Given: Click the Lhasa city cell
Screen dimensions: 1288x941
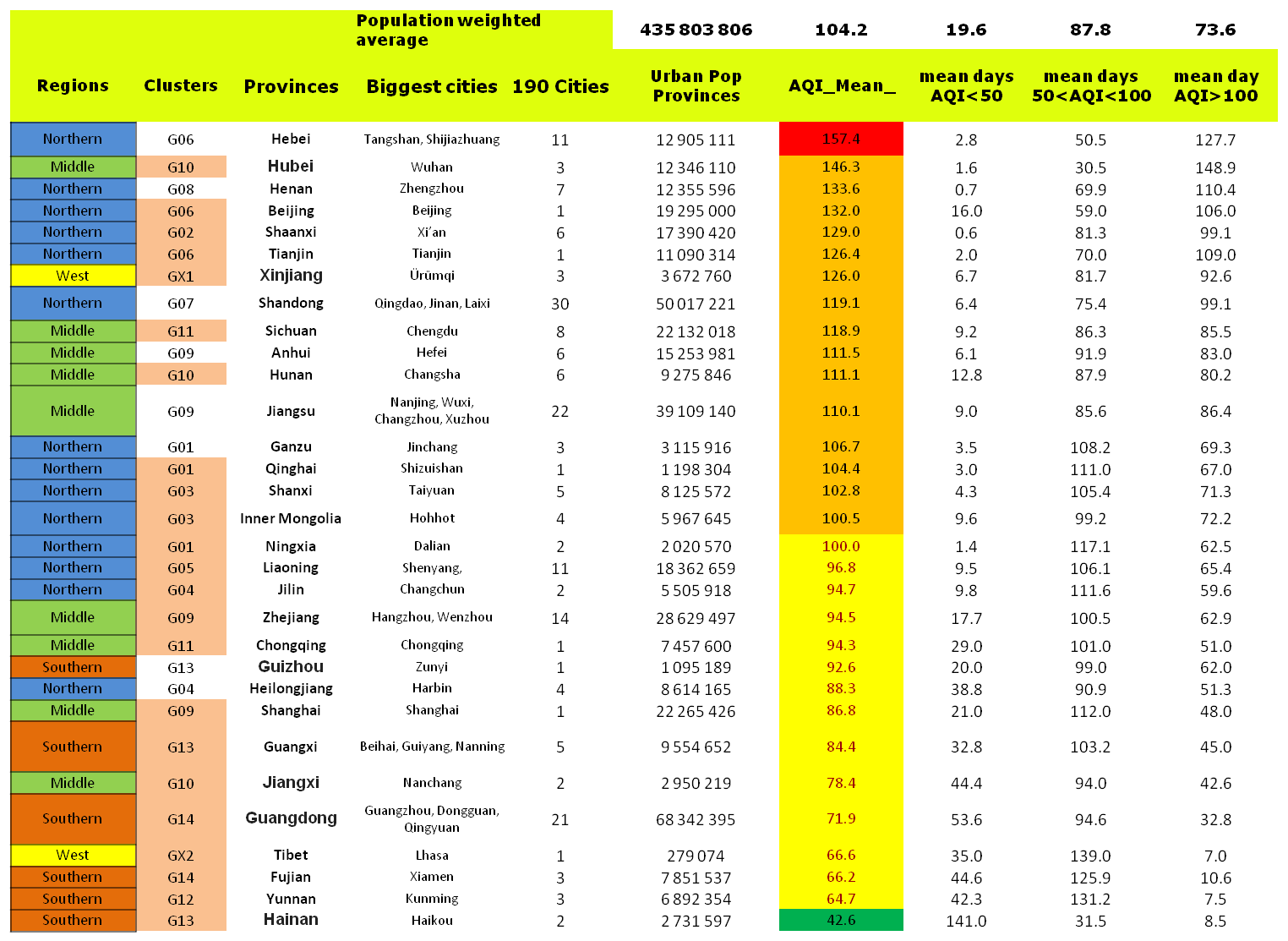Looking at the screenshot, I should tap(432, 855).
